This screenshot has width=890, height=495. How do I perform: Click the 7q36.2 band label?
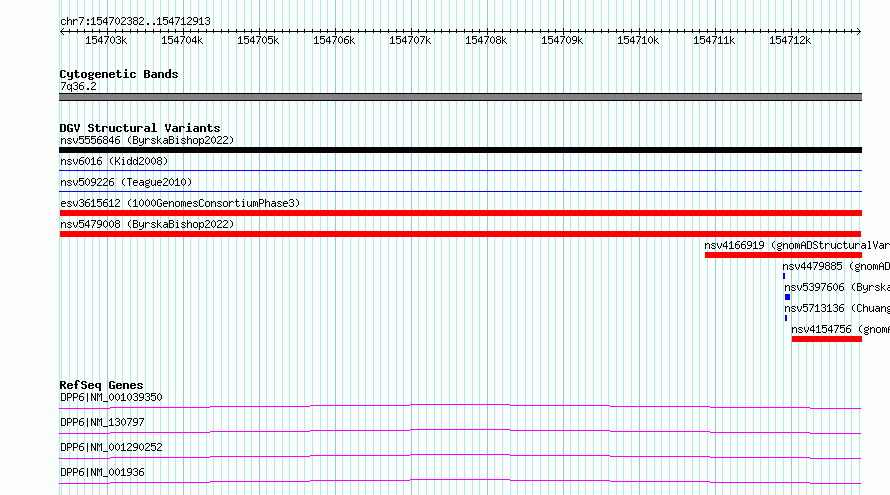click(78, 86)
